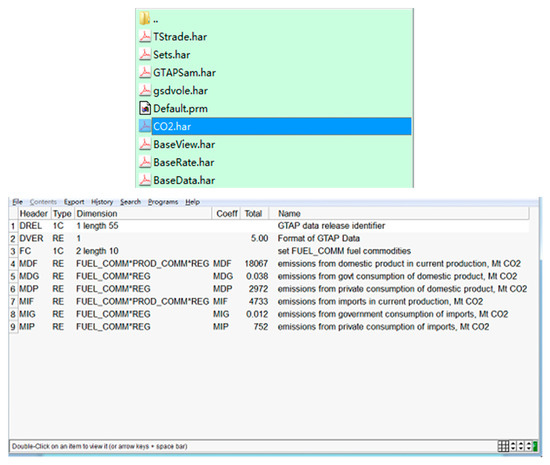Select the Sets.har file icon
The width and height of the screenshot is (550, 465).
[145, 54]
